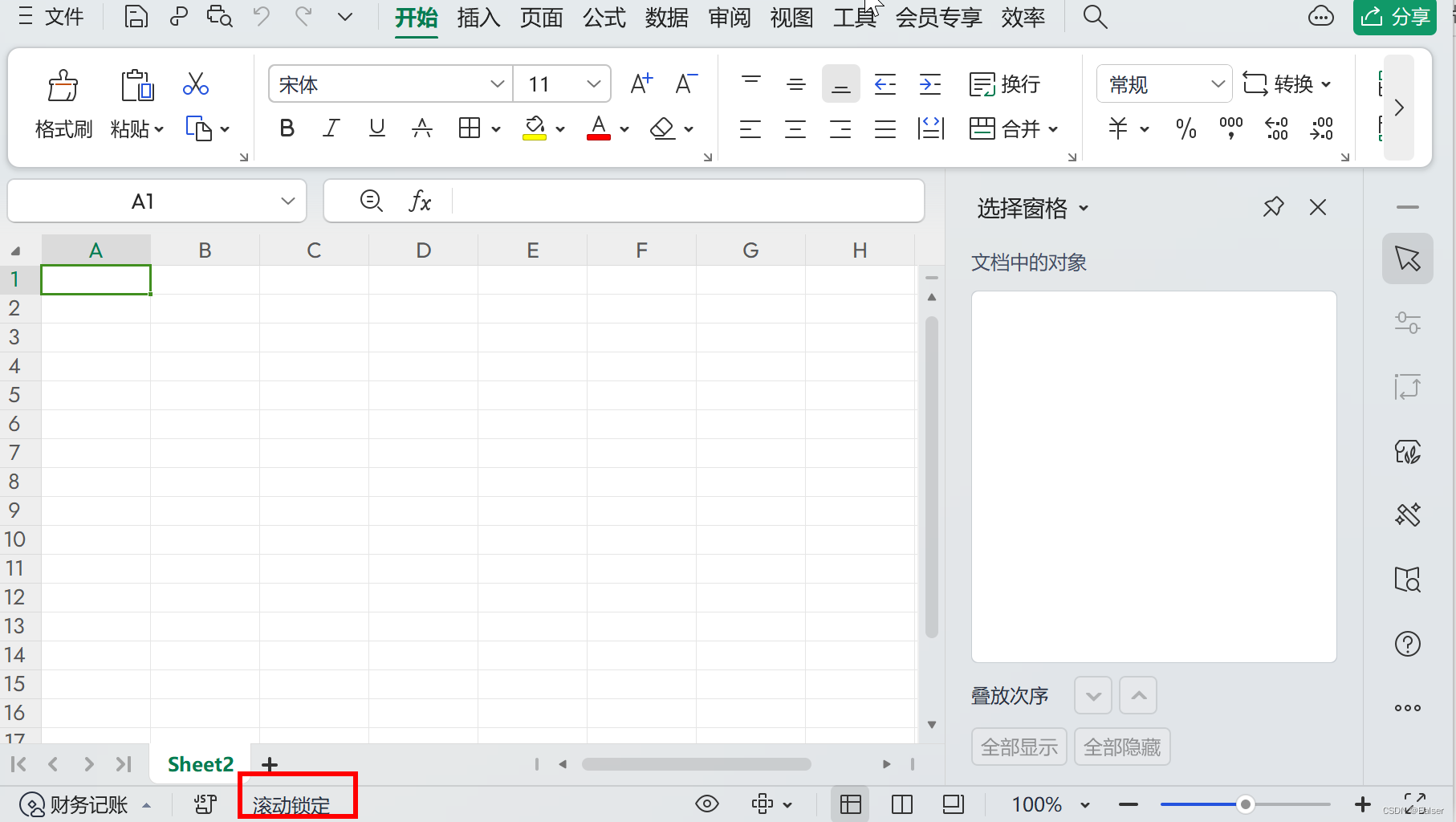Click the increase indent icon
The image size is (1456, 822).
click(x=930, y=83)
